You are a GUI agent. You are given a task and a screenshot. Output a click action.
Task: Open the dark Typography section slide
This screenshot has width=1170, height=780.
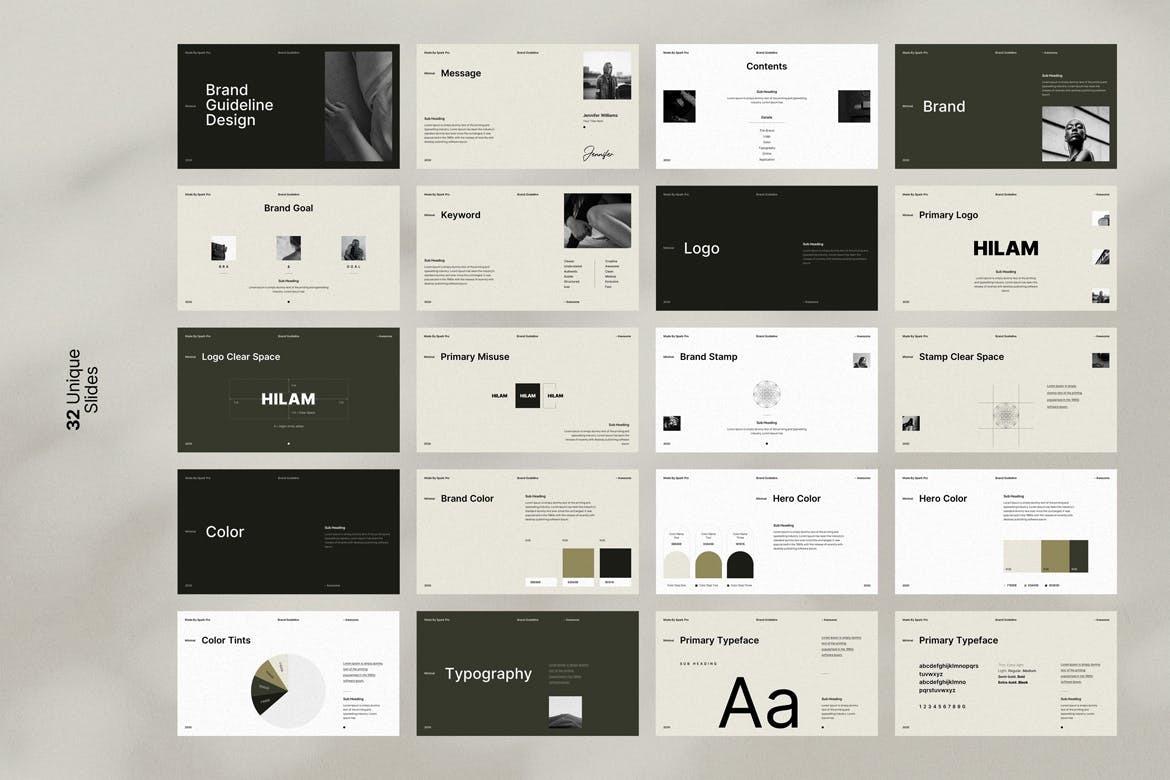pos(527,674)
